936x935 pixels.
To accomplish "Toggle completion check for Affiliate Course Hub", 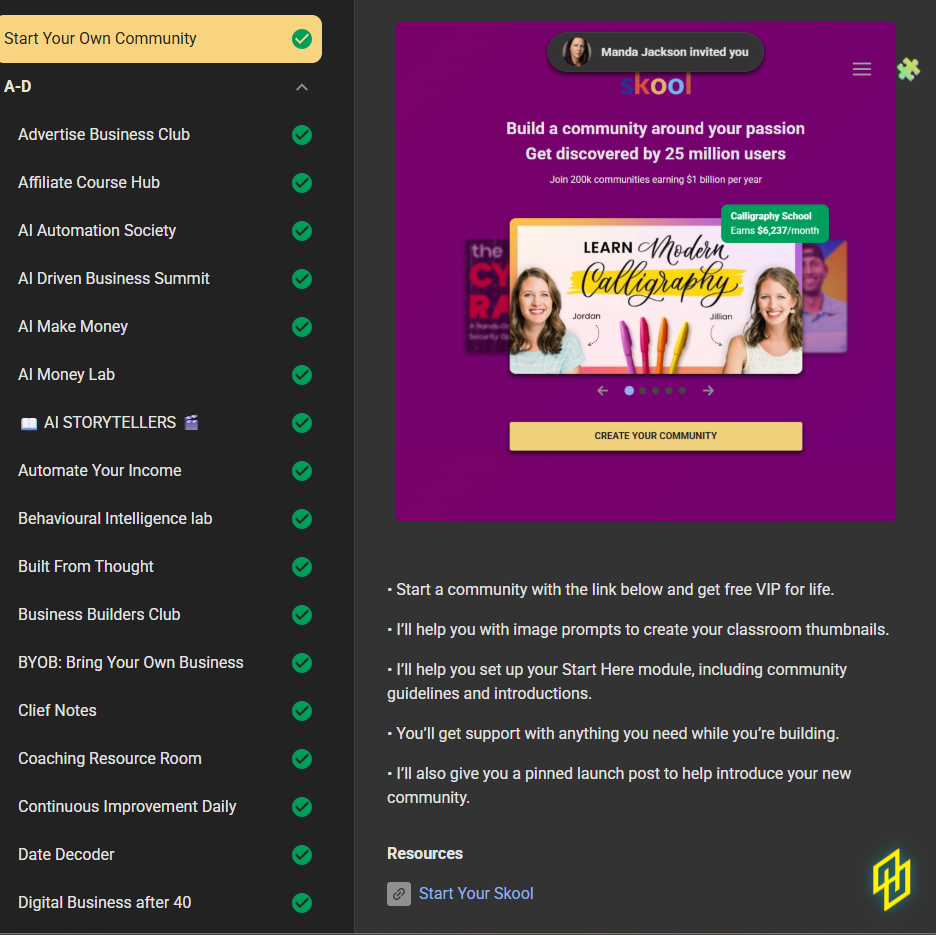I will pos(302,183).
